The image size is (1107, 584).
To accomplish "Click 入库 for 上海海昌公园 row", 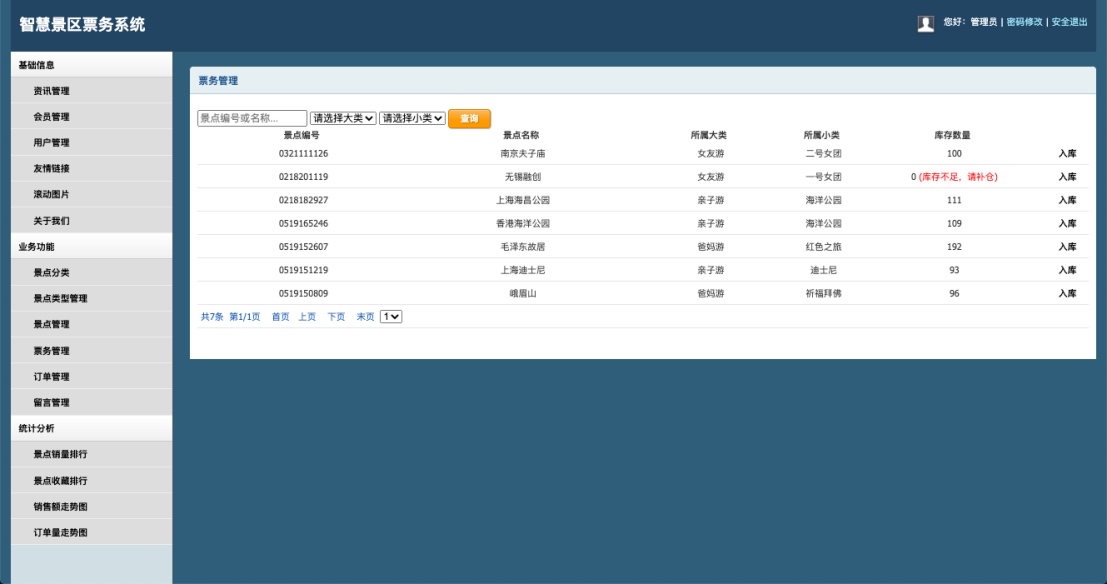I will [x=1067, y=200].
